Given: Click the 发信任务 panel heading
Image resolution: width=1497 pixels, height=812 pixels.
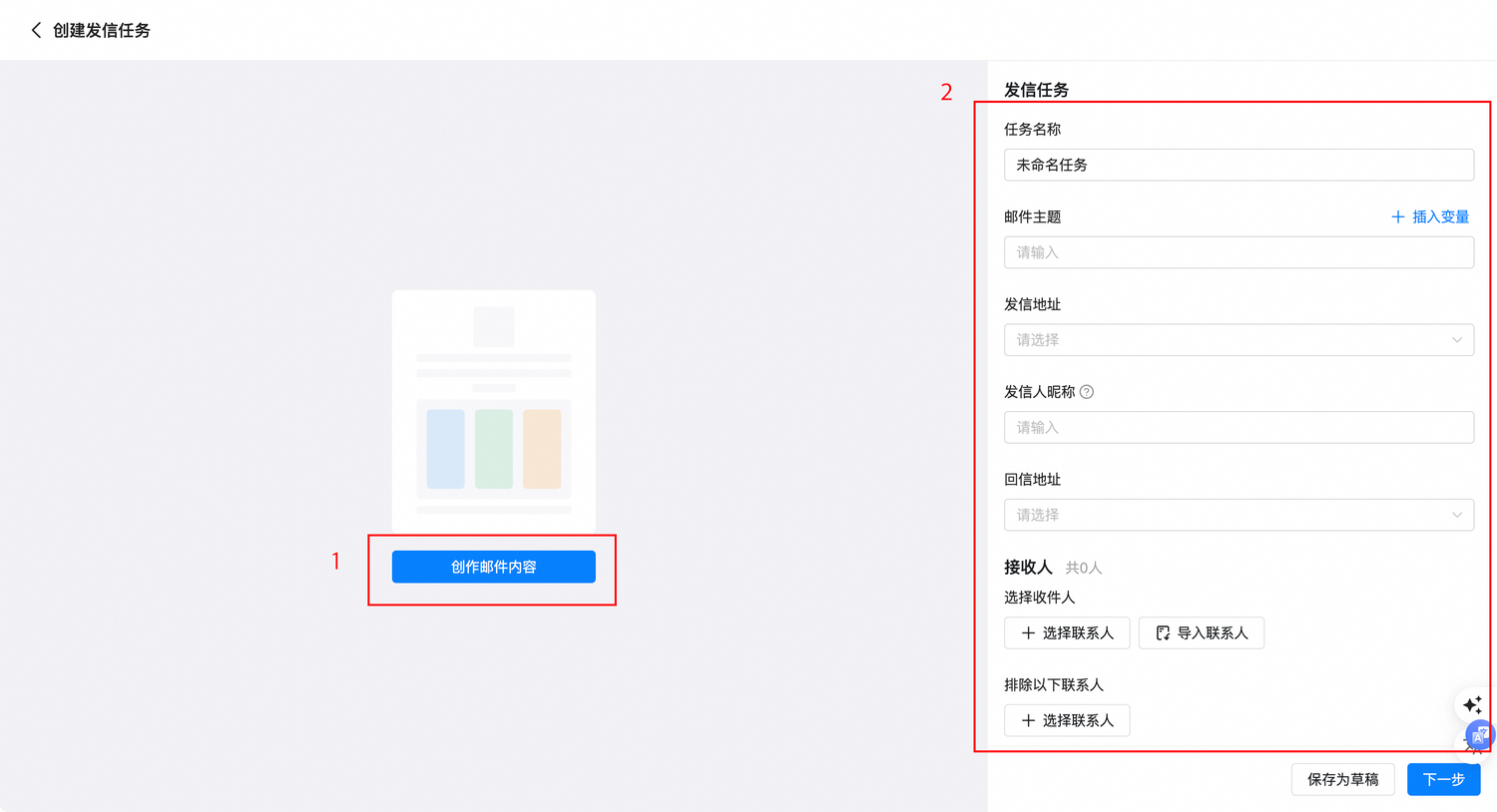Looking at the screenshot, I should (x=1036, y=90).
